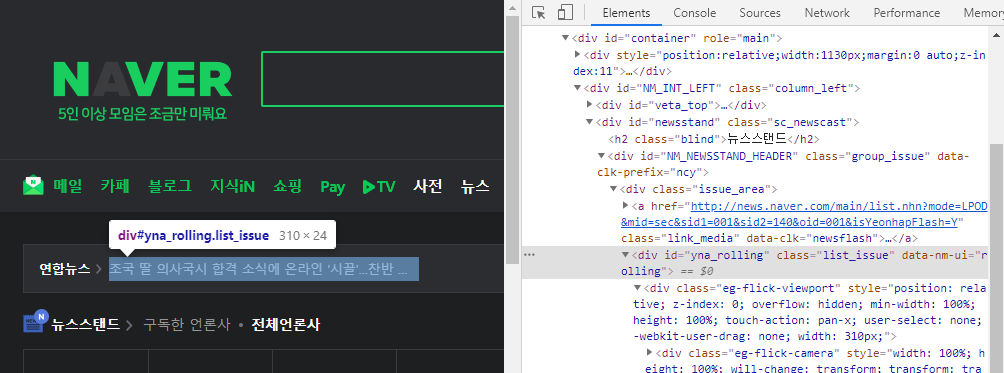Open Naver Pay link
The width and height of the screenshot is (1004, 373).
pos(333,187)
